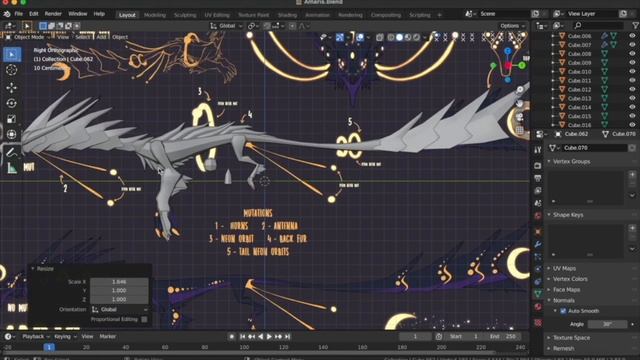Choose the Move tool
This screenshot has width=640, height=360.
[x=12, y=87]
